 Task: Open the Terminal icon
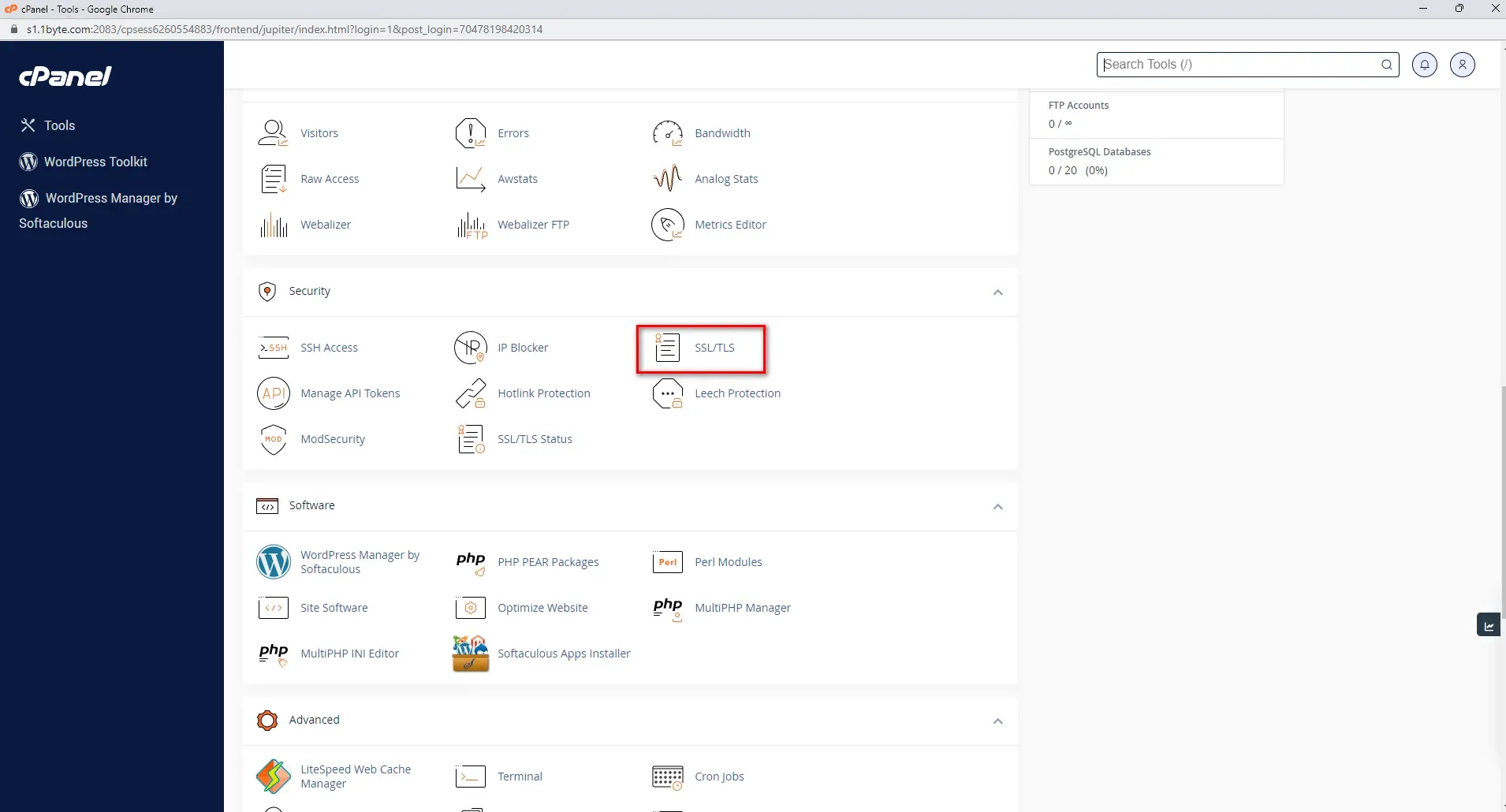[471, 777]
